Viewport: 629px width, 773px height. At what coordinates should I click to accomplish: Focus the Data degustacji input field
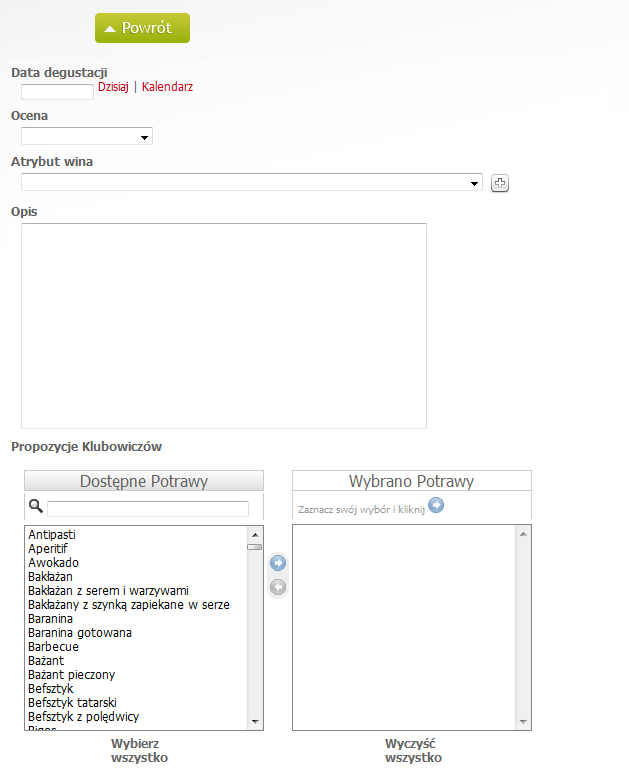[x=57, y=91]
